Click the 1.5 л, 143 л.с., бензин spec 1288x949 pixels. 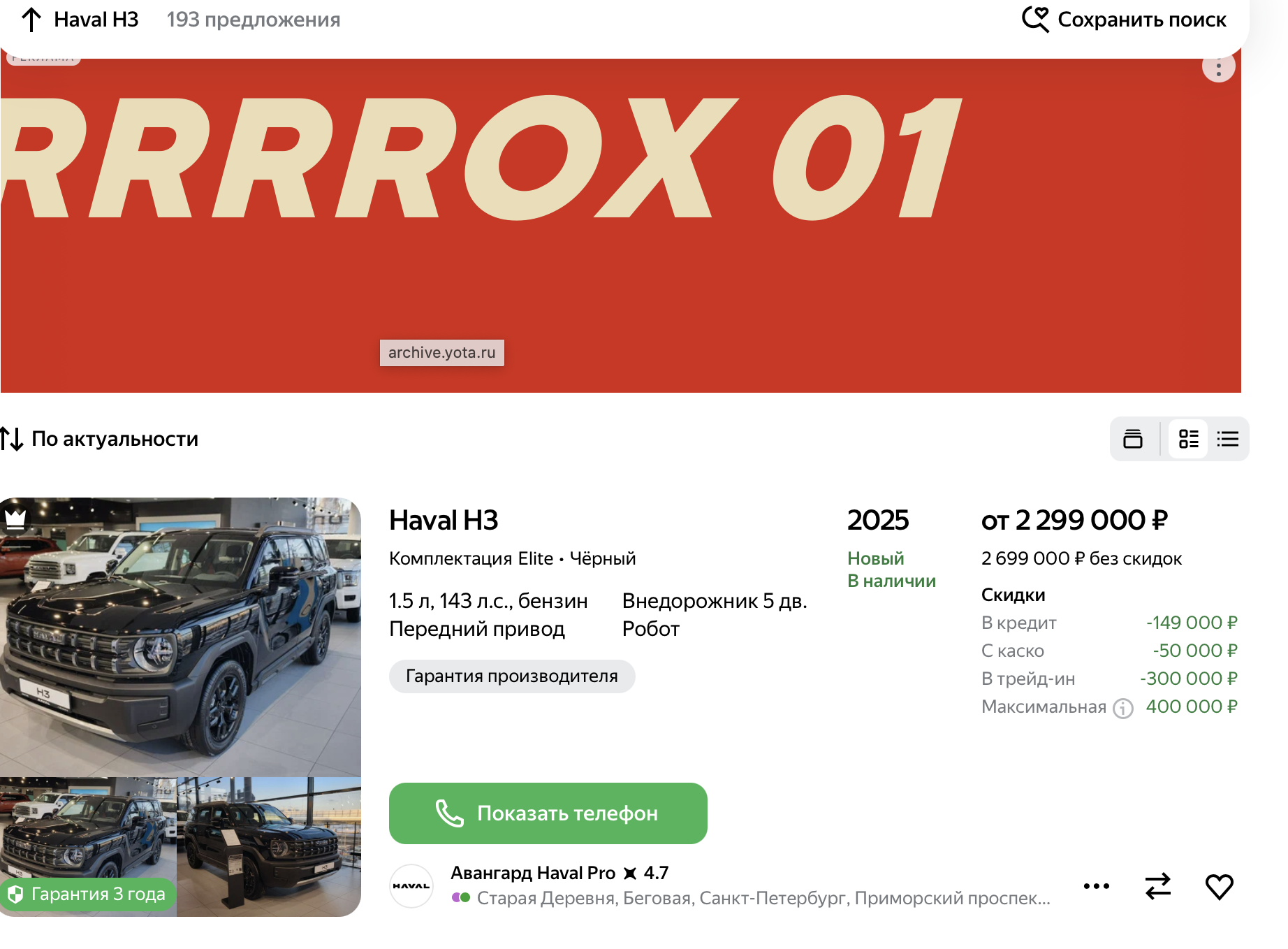(488, 601)
